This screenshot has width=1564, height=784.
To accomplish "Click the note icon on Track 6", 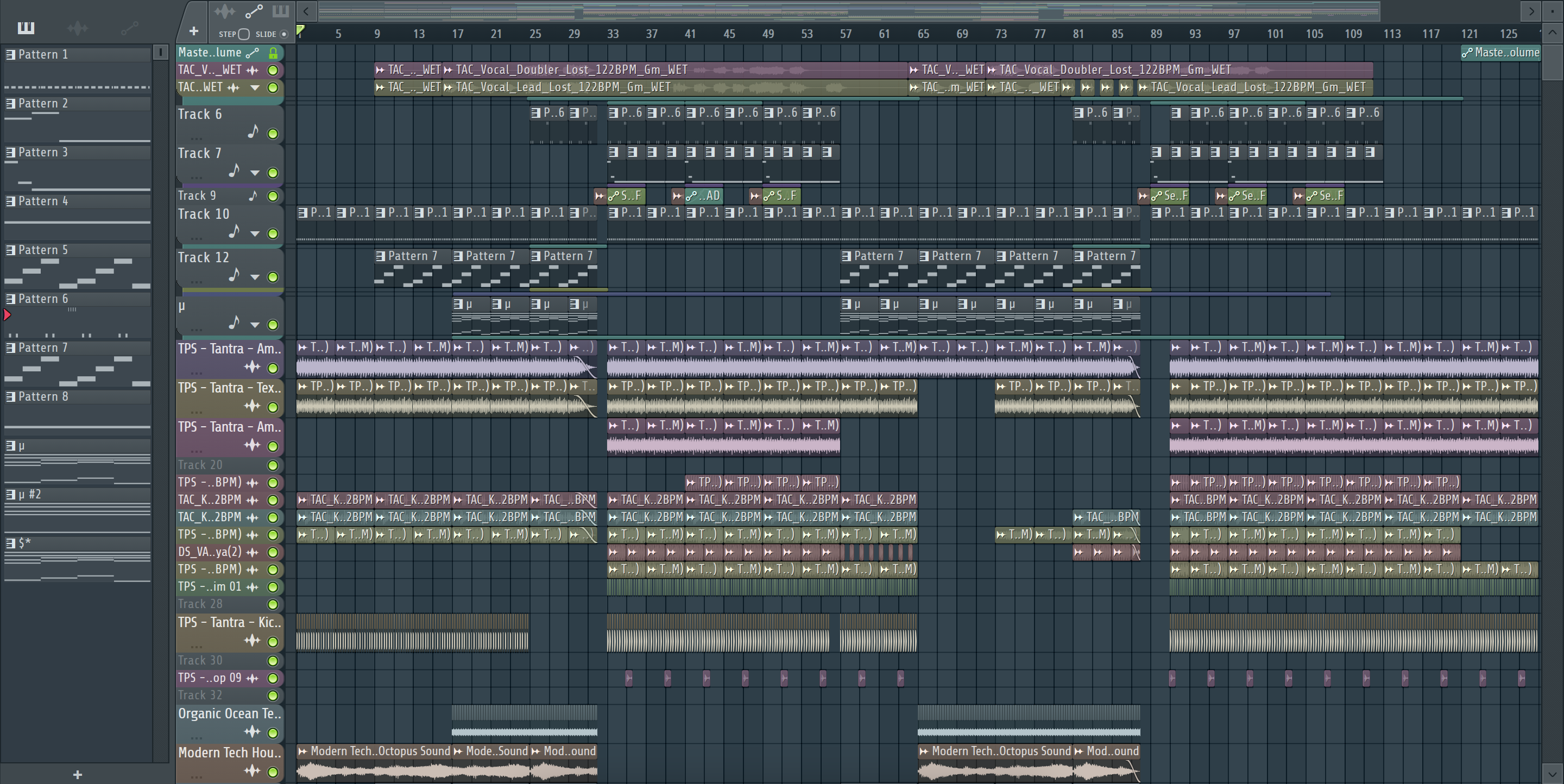I will pos(253,132).
